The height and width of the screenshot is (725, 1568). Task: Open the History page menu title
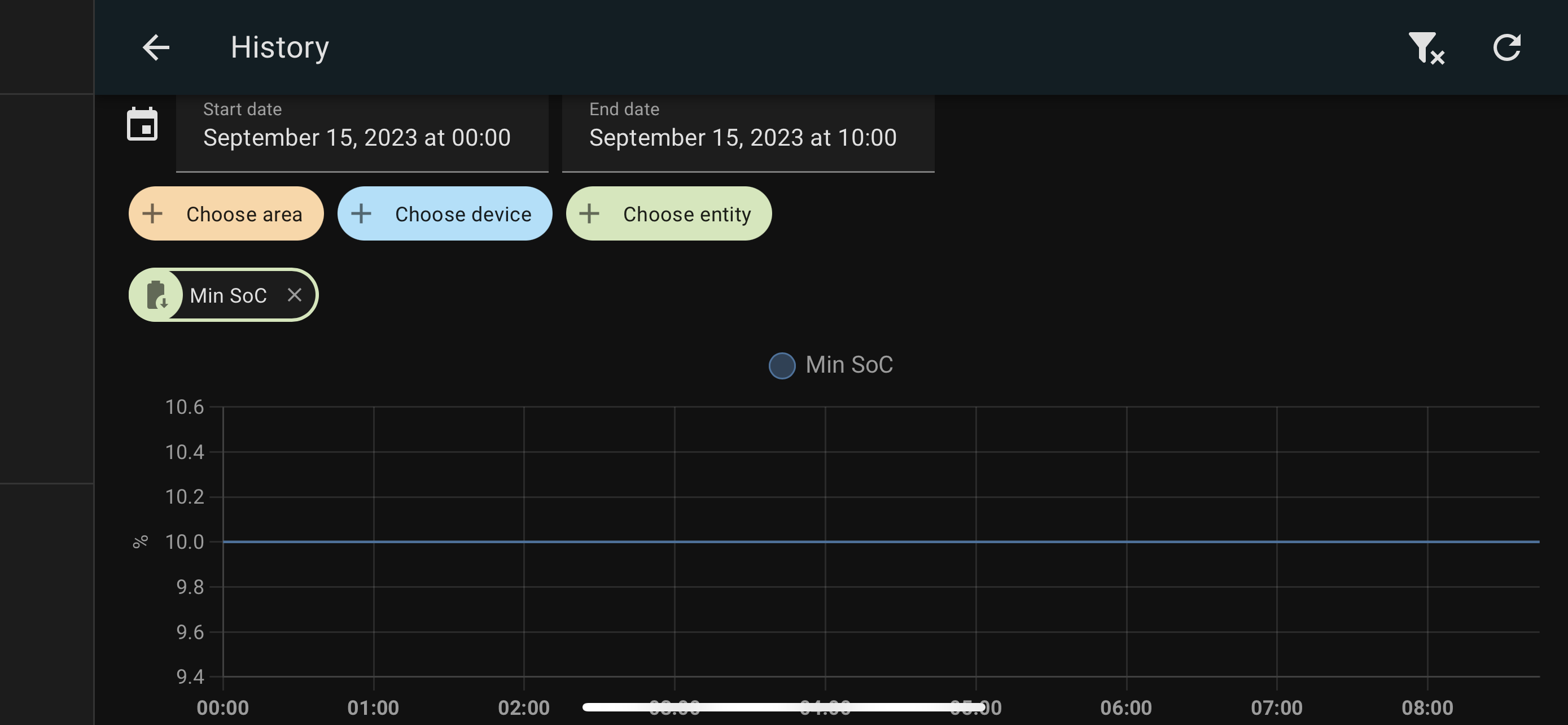pos(279,47)
